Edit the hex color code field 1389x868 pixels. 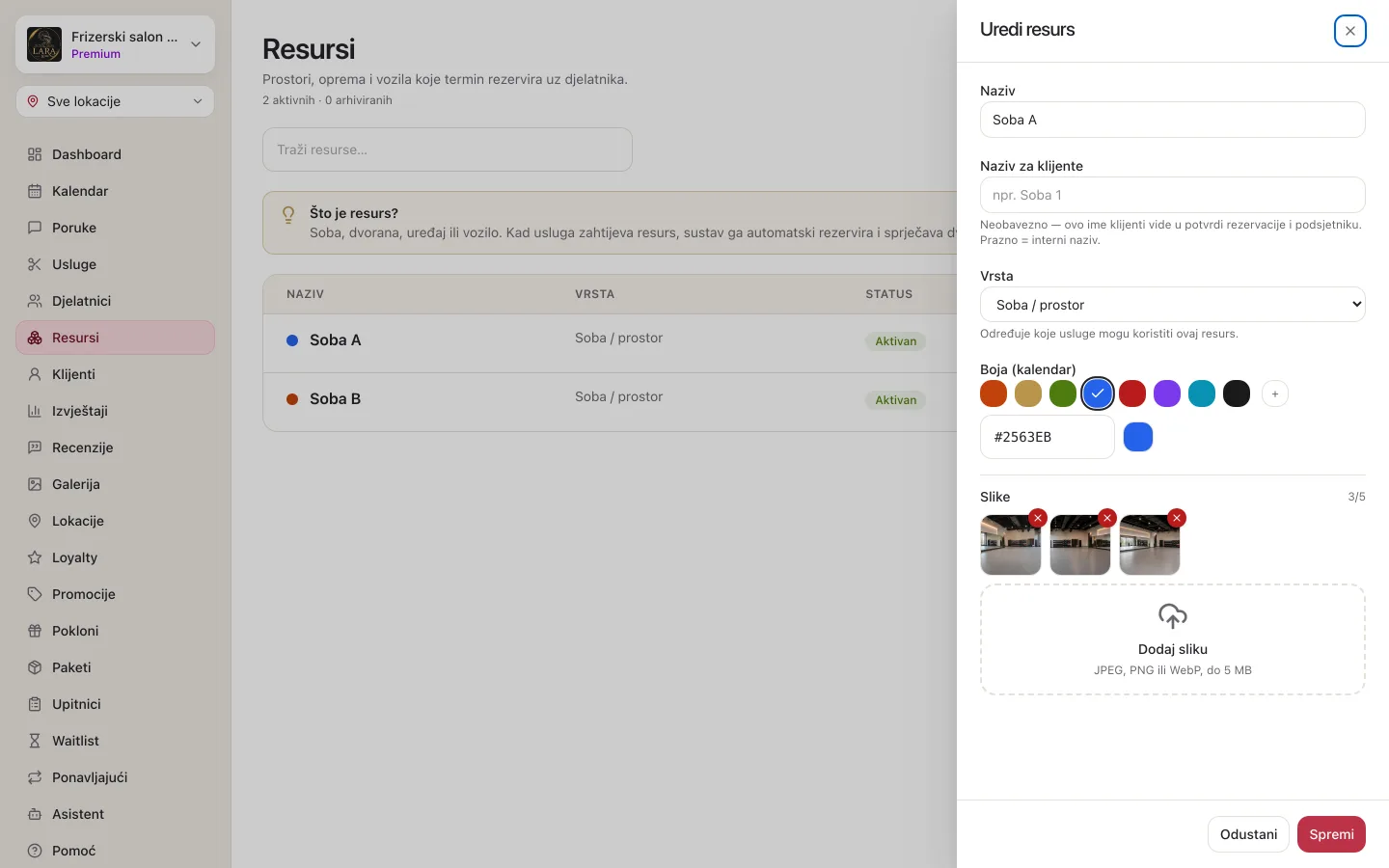[1048, 437]
